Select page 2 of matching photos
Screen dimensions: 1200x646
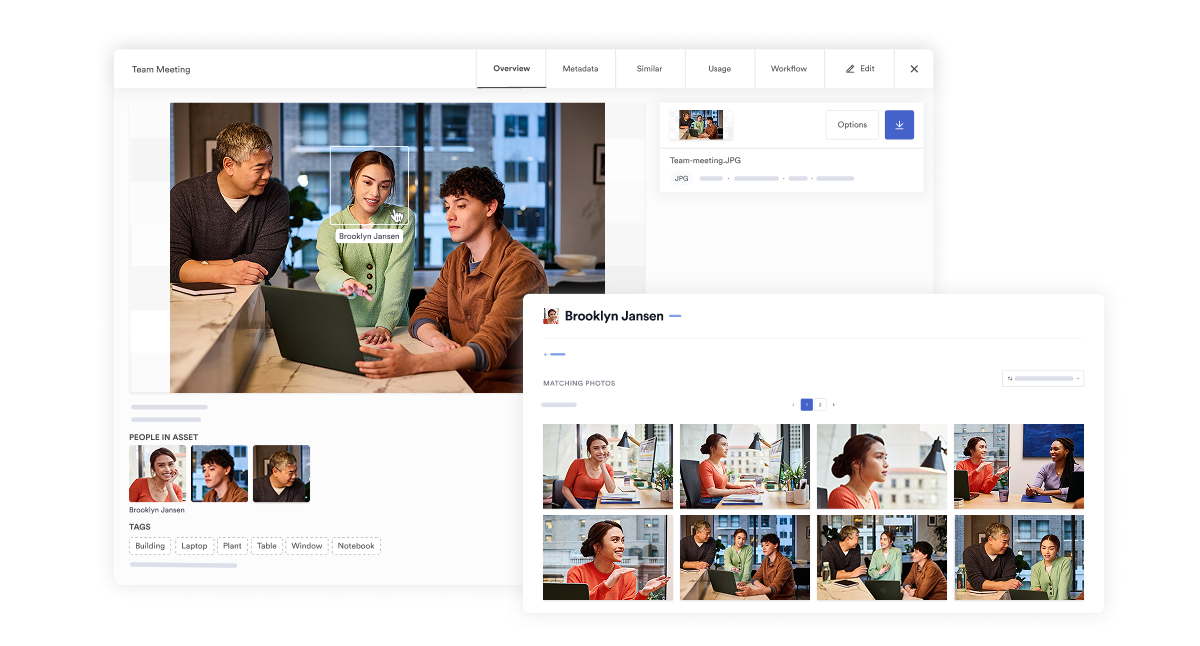818,405
